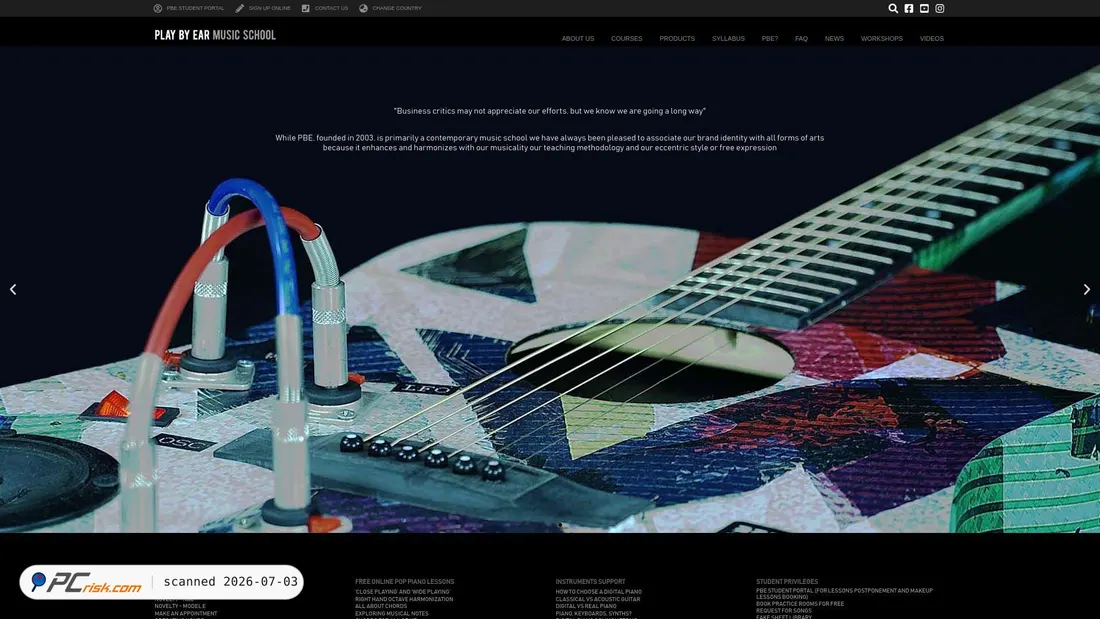Click the business critics quote text
Screen dimensions: 1100x619
pos(549,111)
